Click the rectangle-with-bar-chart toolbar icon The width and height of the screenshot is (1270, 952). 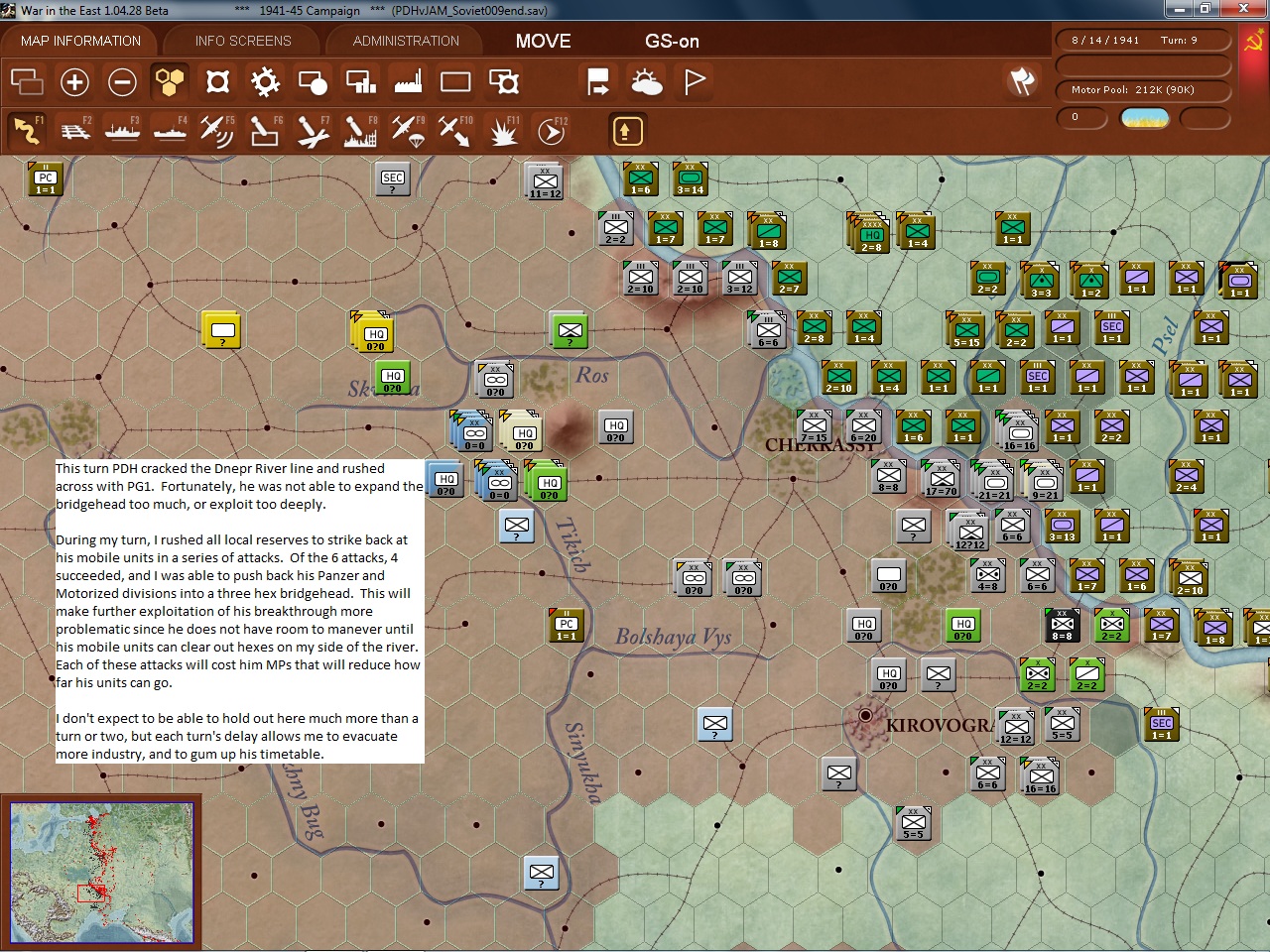(x=360, y=81)
